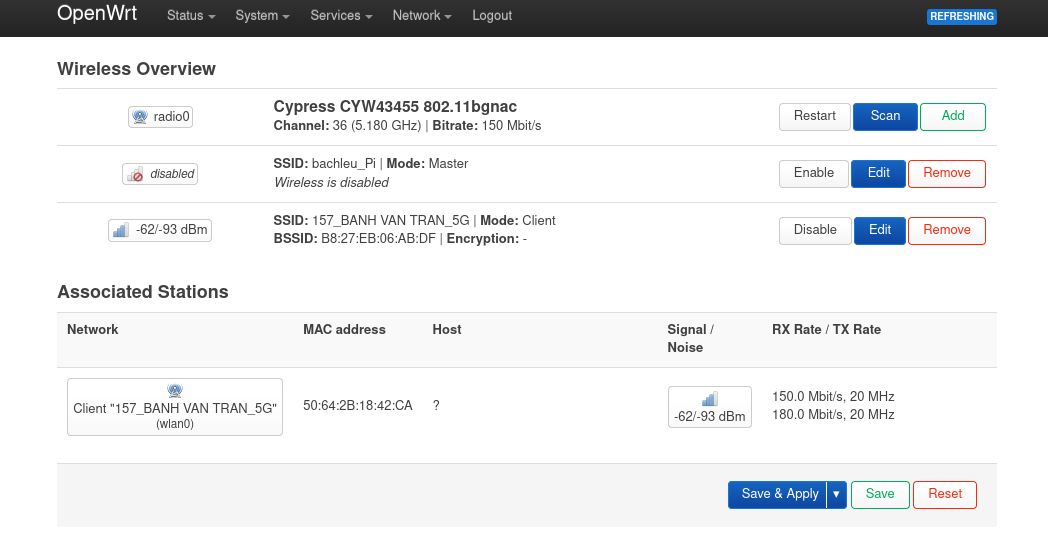The height and width of the screenshot is (556, 1048).
Task: Disable the 157_BANH VAN TRAN_5G network
Action: [815, 231]
